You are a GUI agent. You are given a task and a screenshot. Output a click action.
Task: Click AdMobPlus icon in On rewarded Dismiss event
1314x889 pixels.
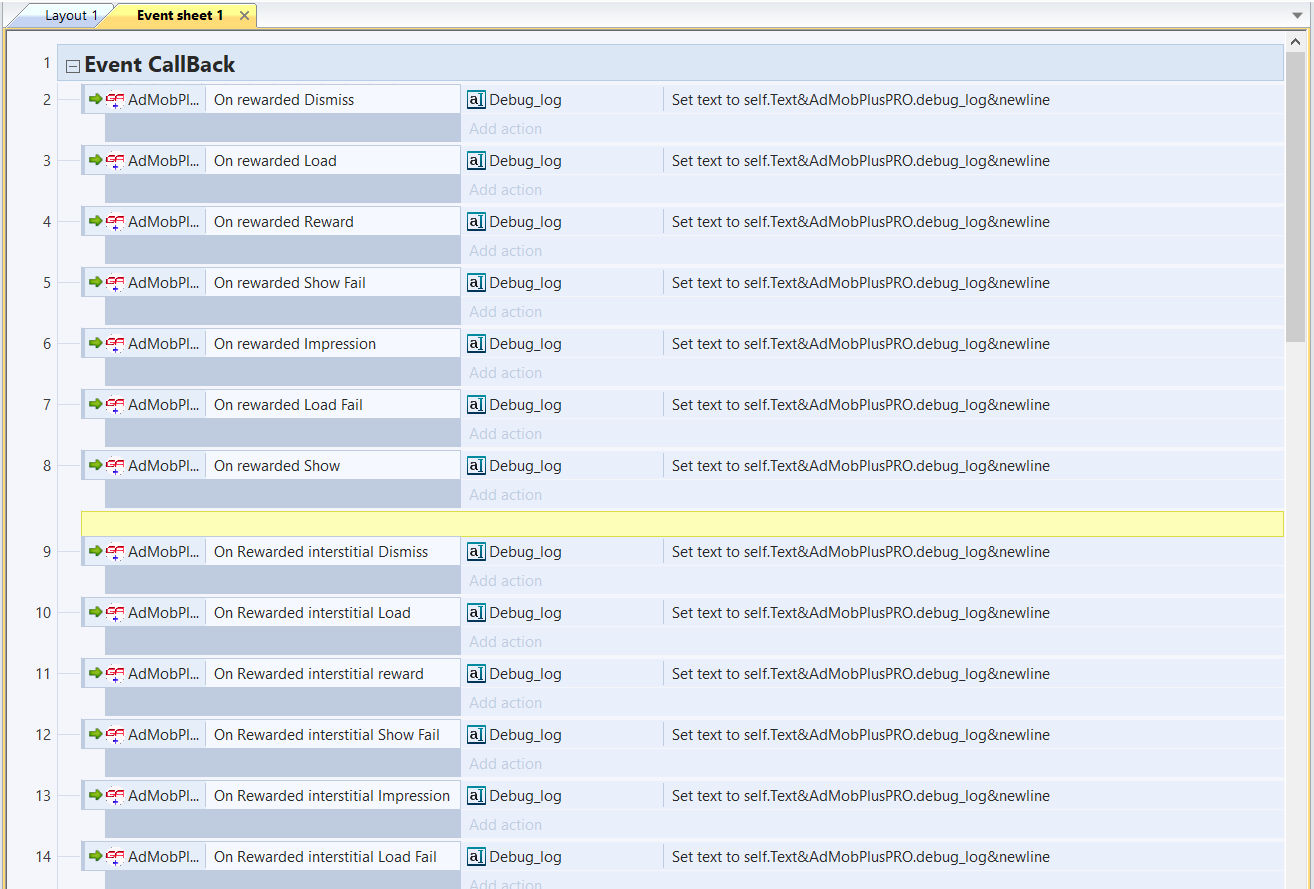pyautogui.click(x=115, y=100)
